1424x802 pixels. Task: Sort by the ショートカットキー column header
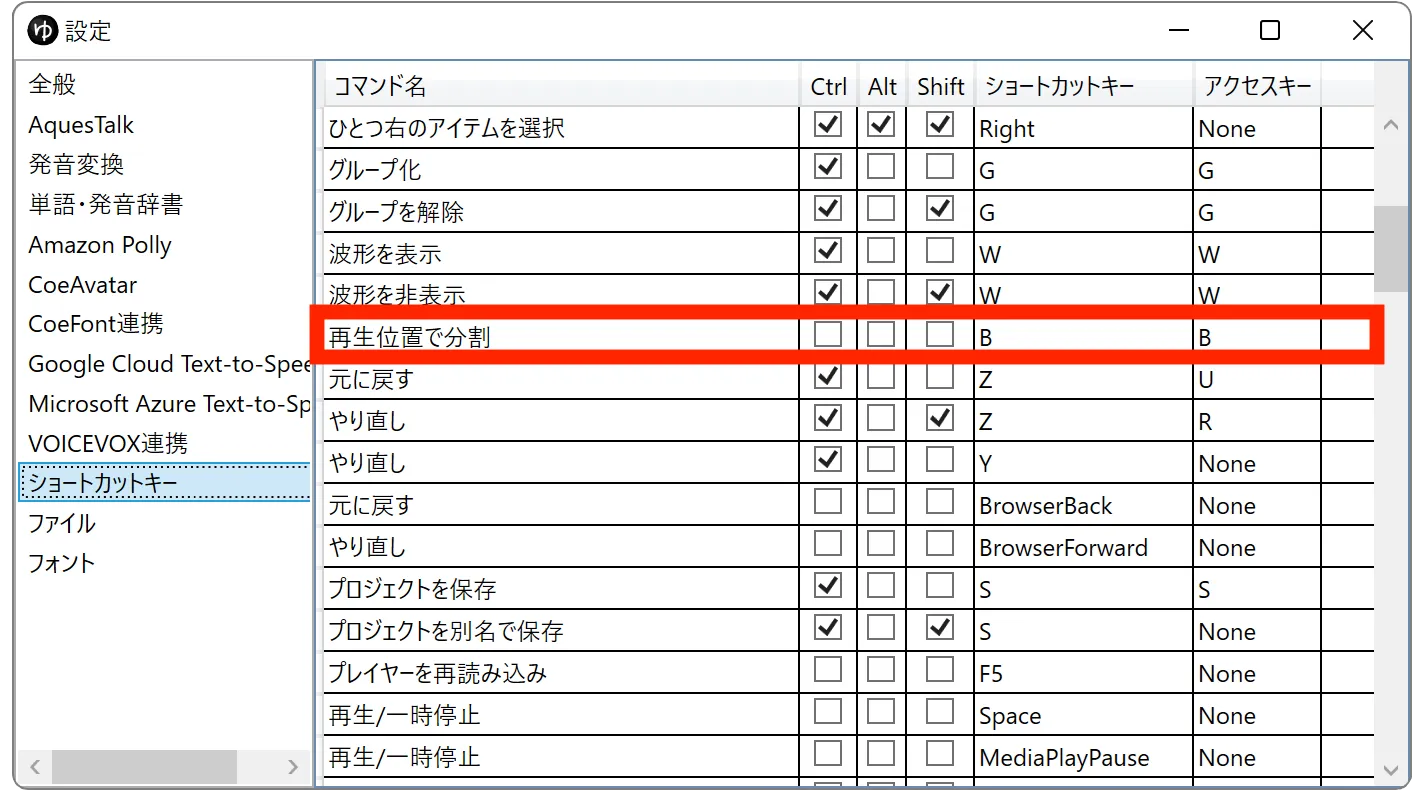point(1084,86)
